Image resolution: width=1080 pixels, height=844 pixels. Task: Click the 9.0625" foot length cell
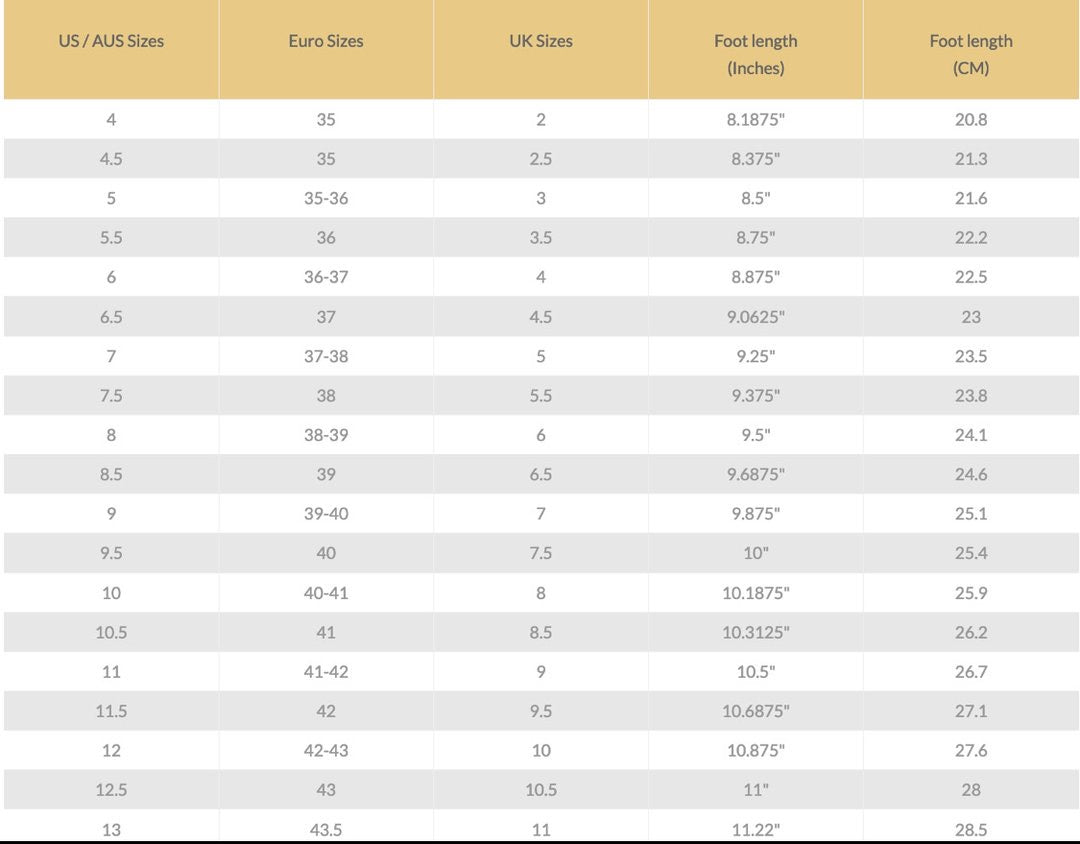click(x=756, y=317)
